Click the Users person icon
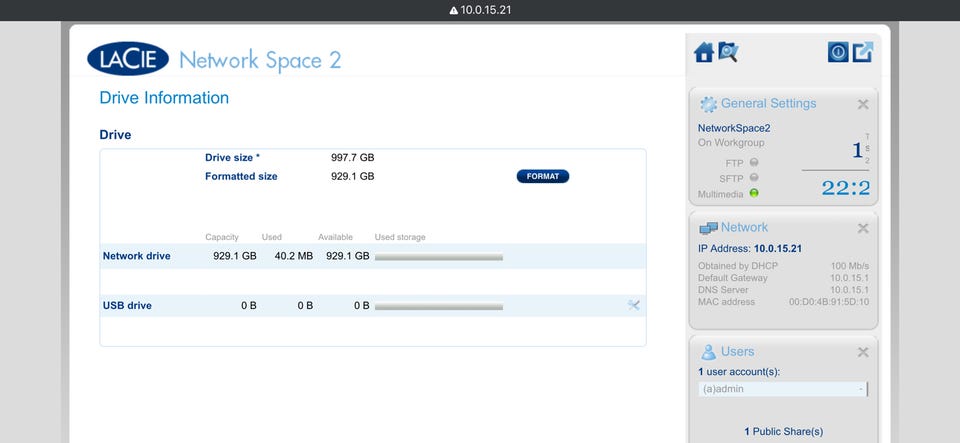 tap(708, 352)
